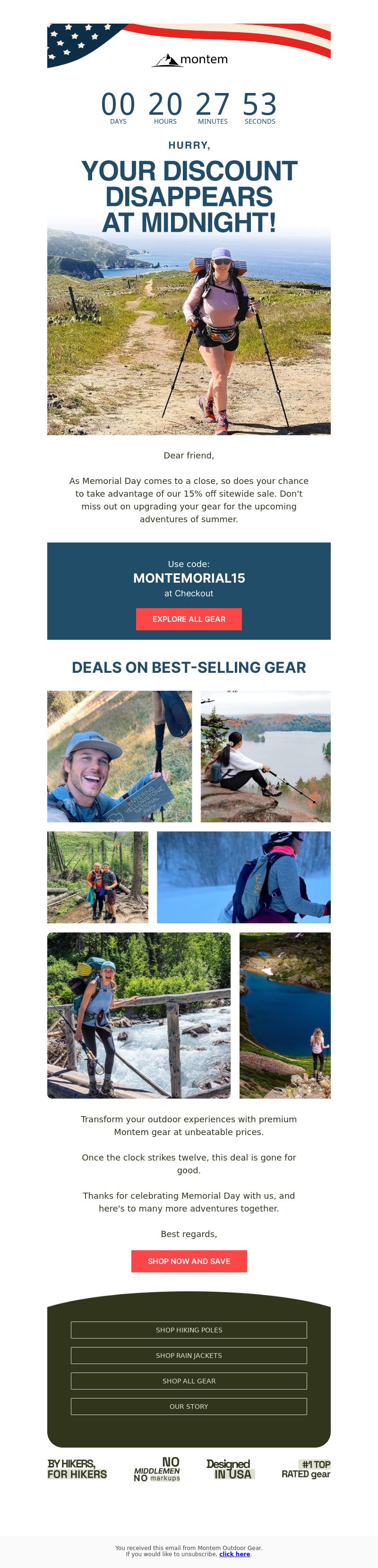Click the American flag banner image
The width and height of the screenshot is (378, 1568).
pyautogui.click(x=189, y=46)
